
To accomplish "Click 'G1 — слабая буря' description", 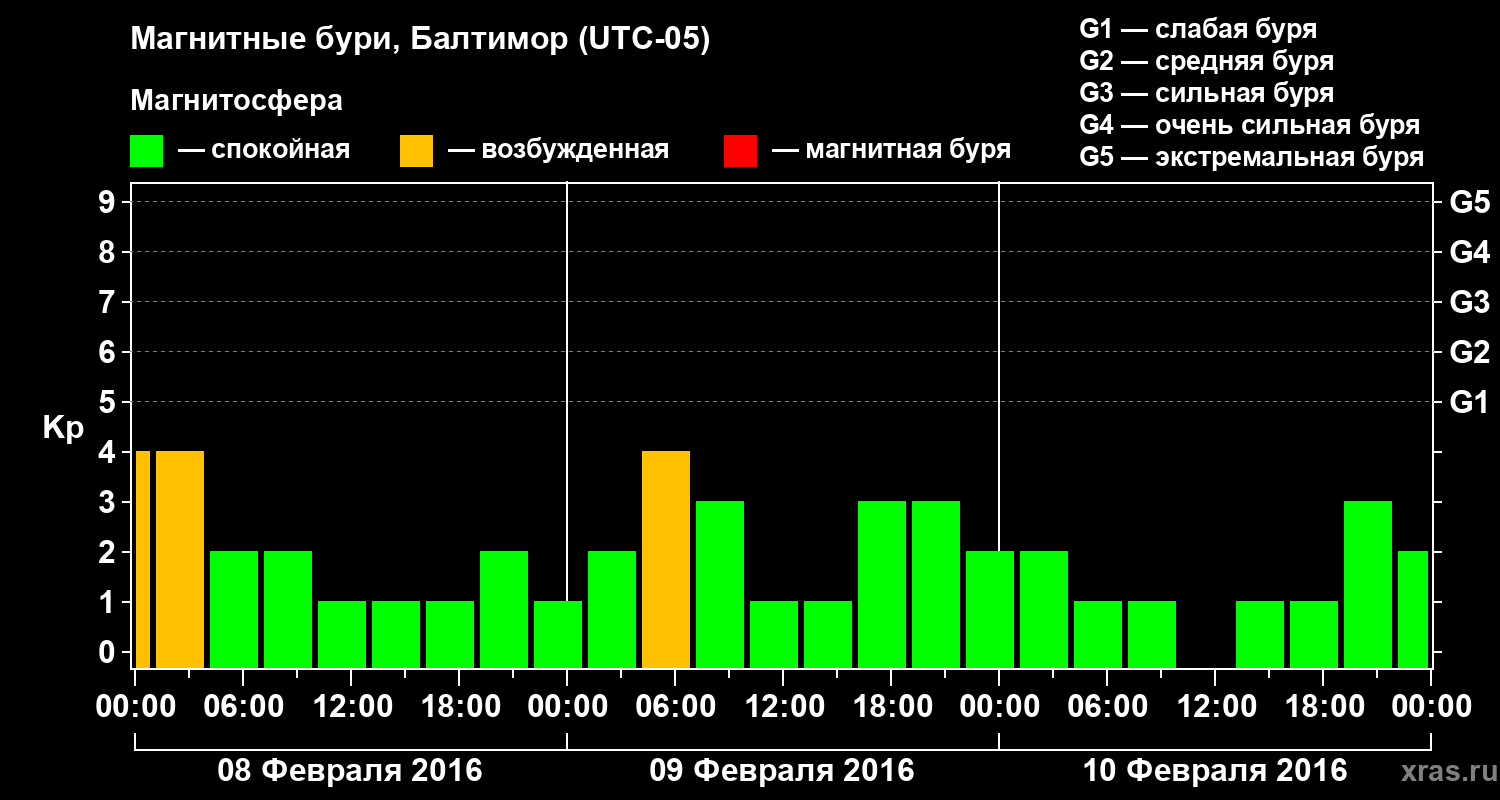I will tap(1198, 29).
